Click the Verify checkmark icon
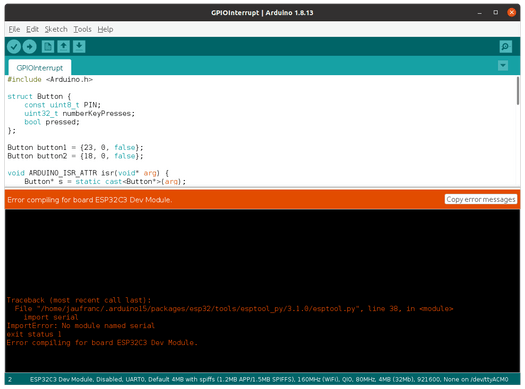The image size is (525, 389). [x=14, y=47]
